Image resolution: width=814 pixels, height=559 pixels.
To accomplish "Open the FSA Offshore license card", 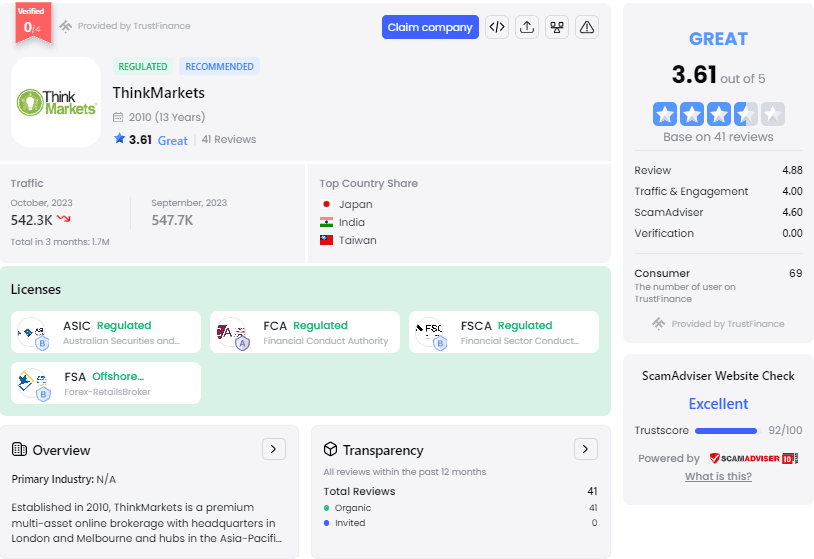I will [106, 383].
